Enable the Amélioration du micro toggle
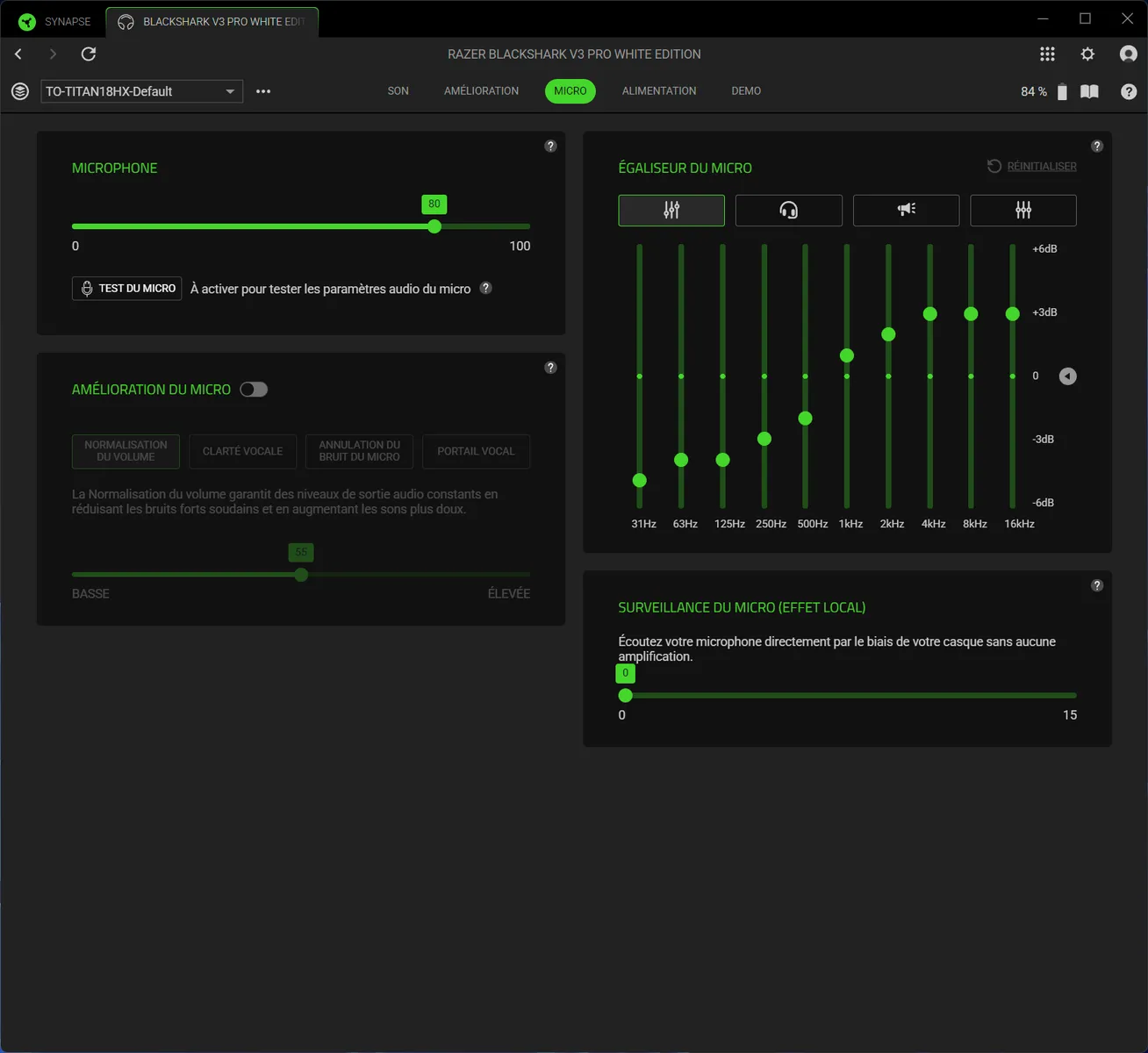 pos(254,390)
